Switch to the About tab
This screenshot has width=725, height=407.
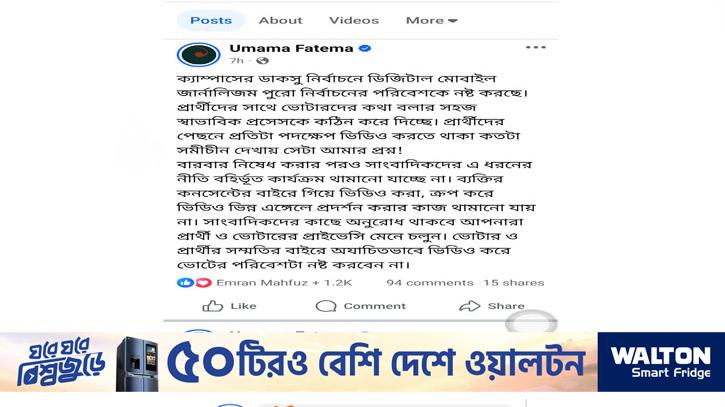[x=281, y=20]
